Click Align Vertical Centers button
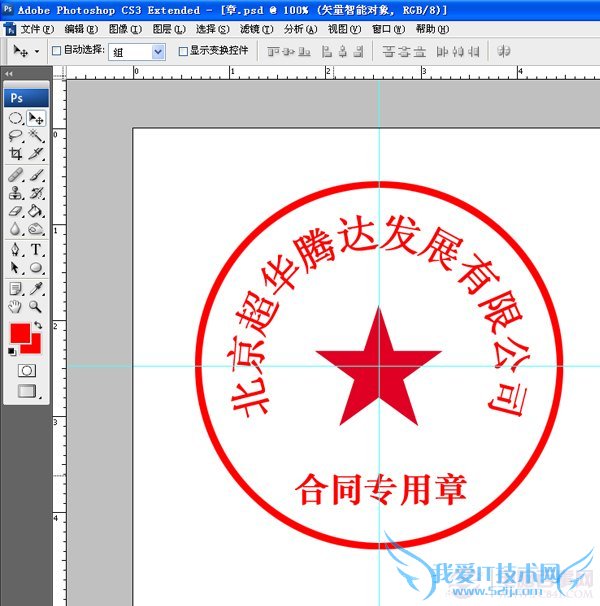This screenshot has width=600, height=606. (289, 51)
